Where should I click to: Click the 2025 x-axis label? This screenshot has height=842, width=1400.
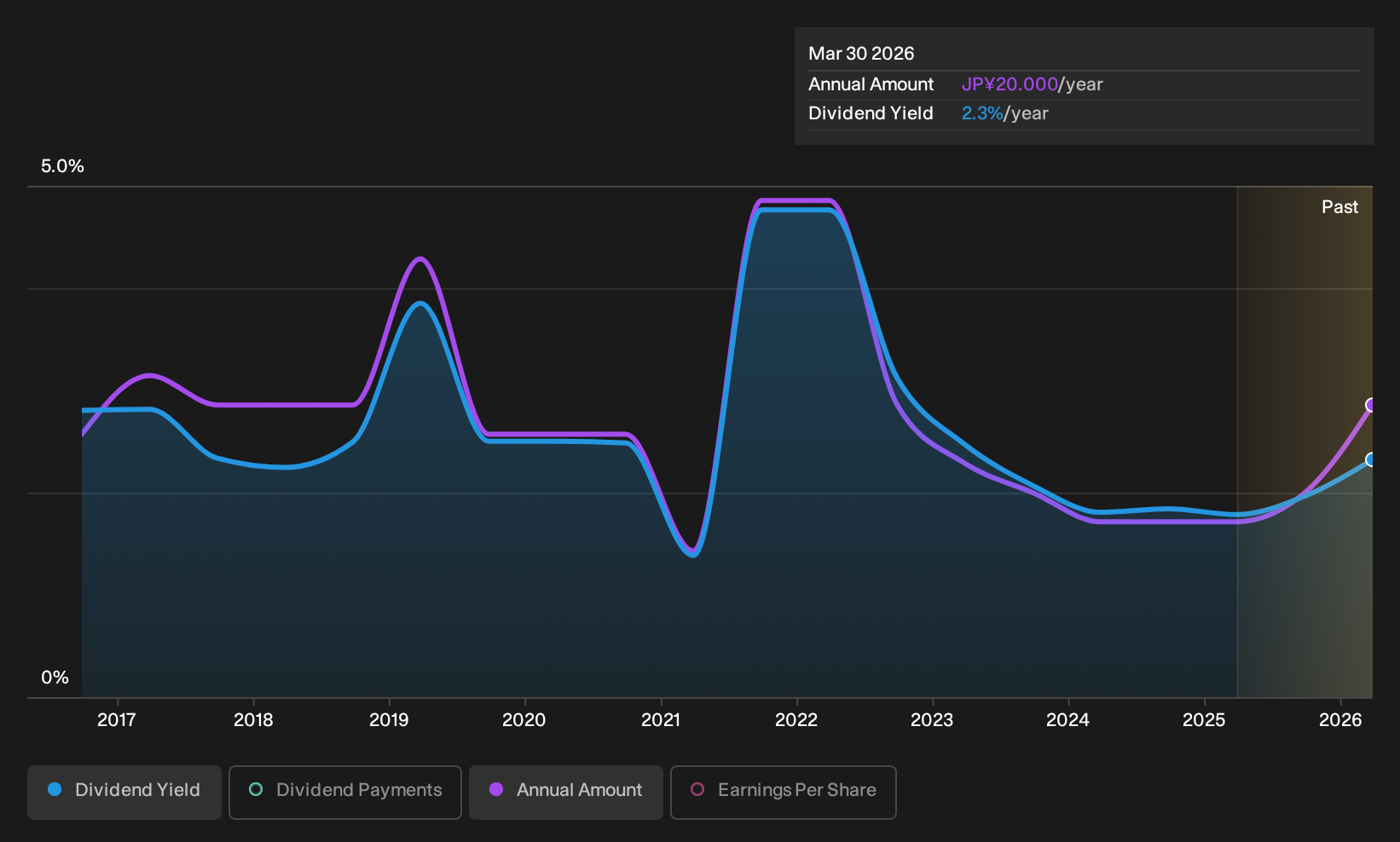[1204, 720]
